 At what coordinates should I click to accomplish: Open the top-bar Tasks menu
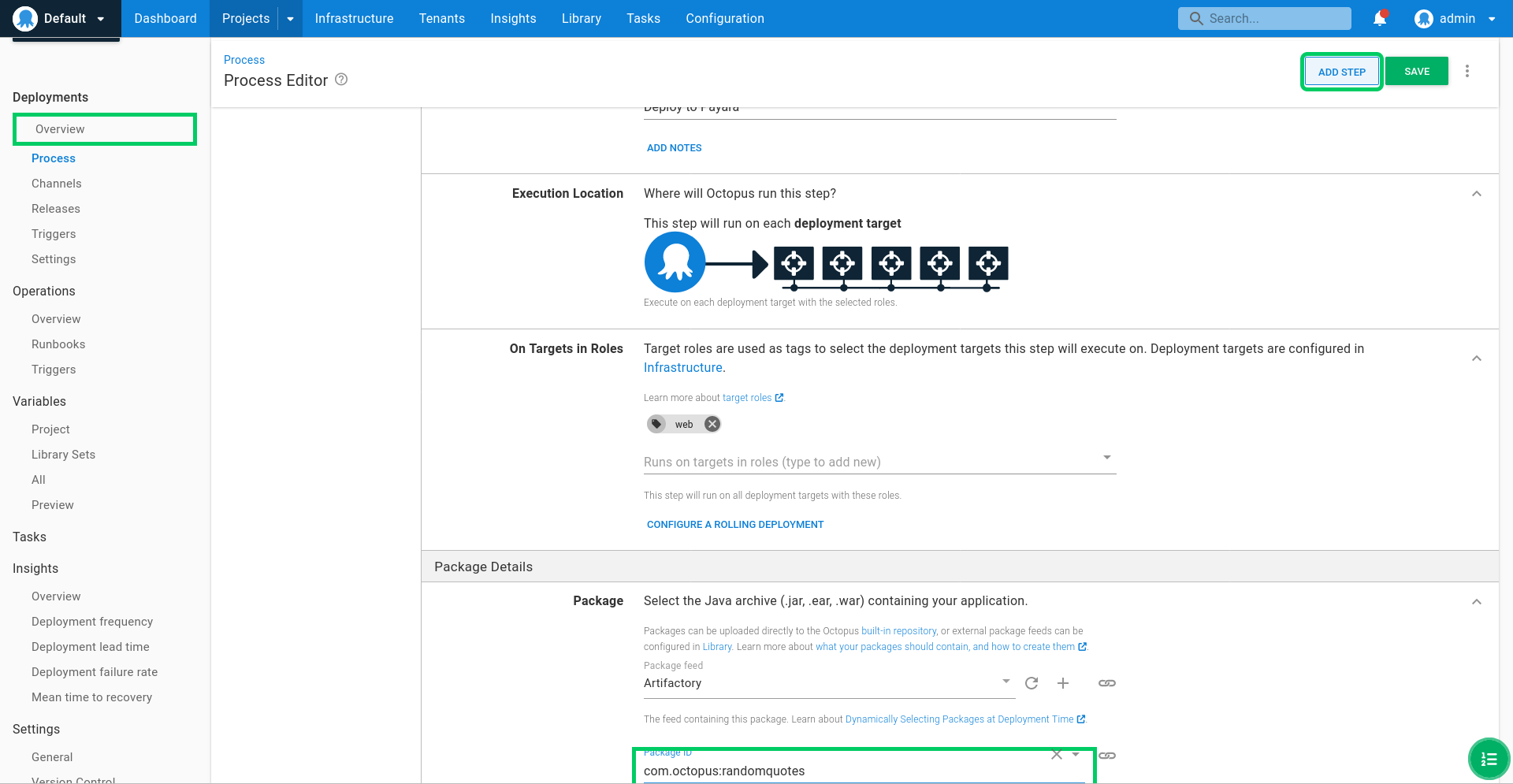(x=643, y=18)
